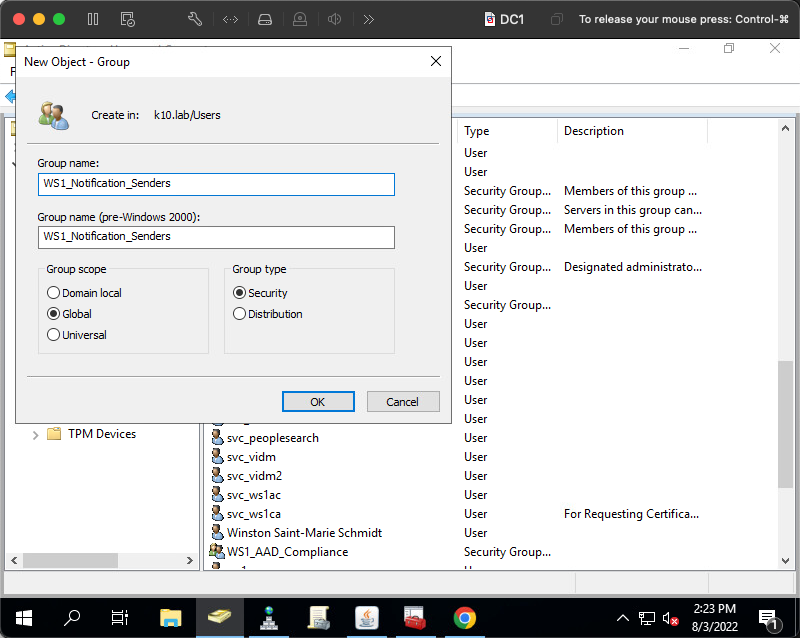This screenshot has width=800, height=638.
Task: Click the hard disk device icon
Action: click(265, 19)
